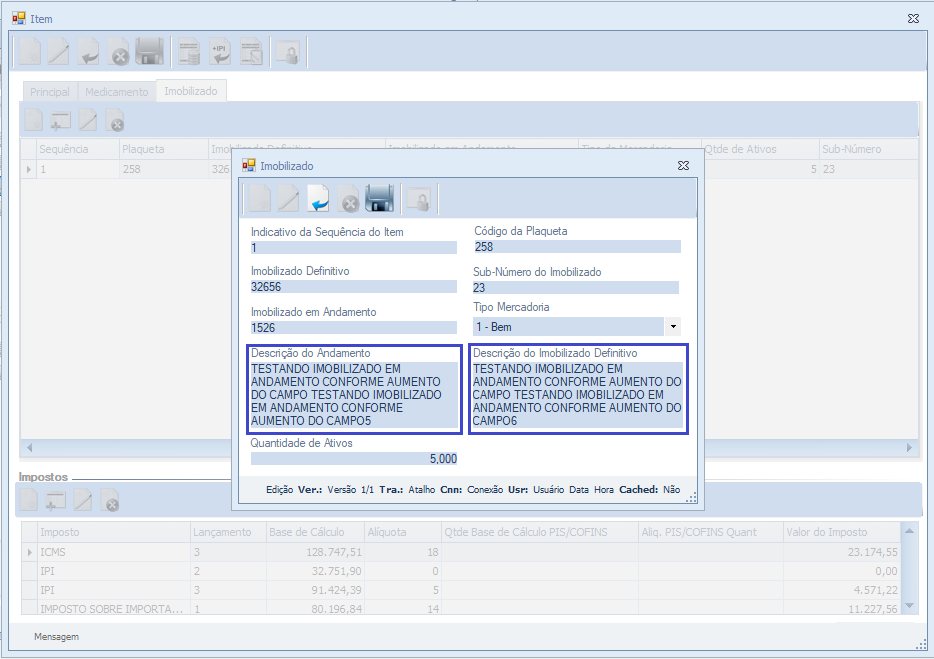934x659 pixels.
Task: Click the Quantidade de Ativos field
Action: 354,459
